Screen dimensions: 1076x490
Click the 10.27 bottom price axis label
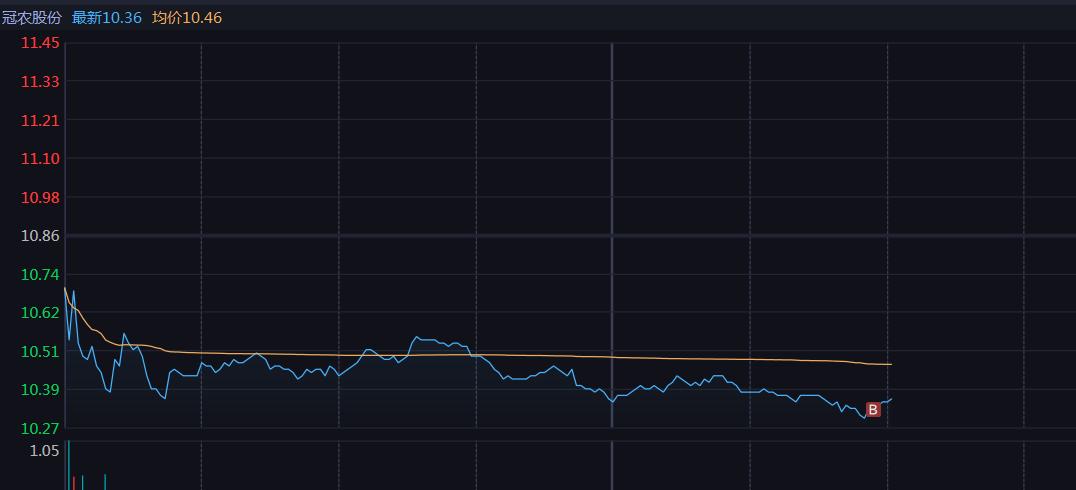coord(40,428)
